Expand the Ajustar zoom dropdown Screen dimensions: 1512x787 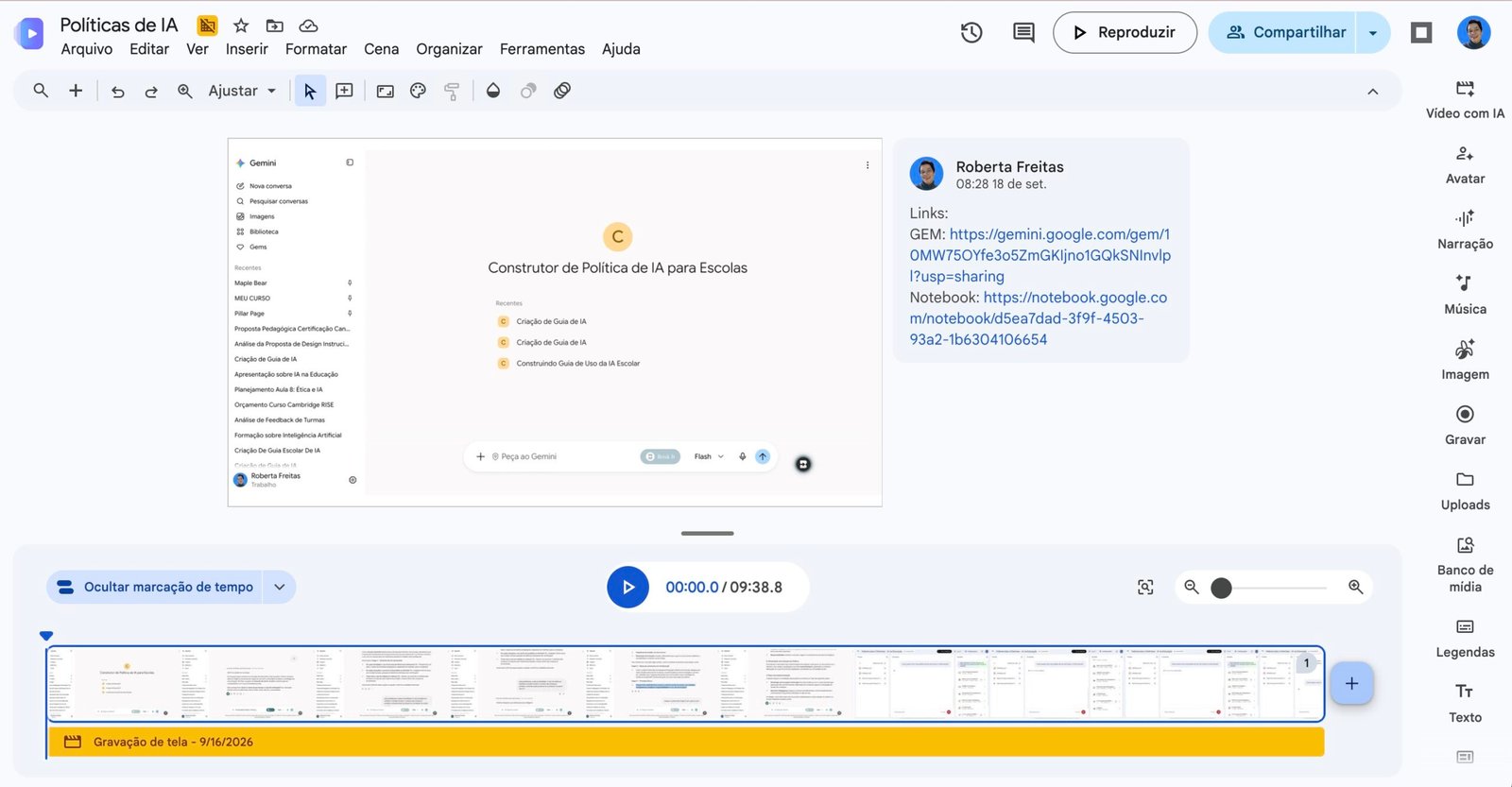pyautogui.click(x=243, y=91)
